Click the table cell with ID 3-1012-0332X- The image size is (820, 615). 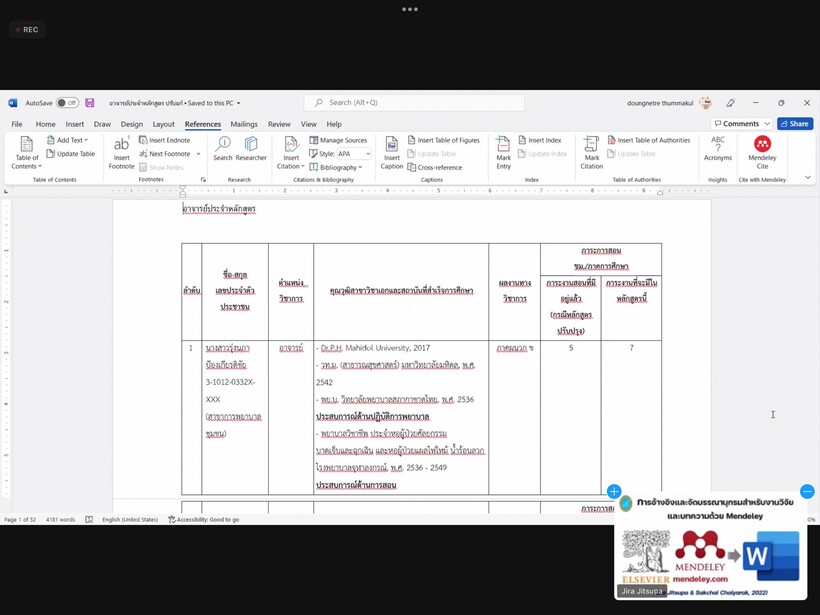(x=235, y=417)
